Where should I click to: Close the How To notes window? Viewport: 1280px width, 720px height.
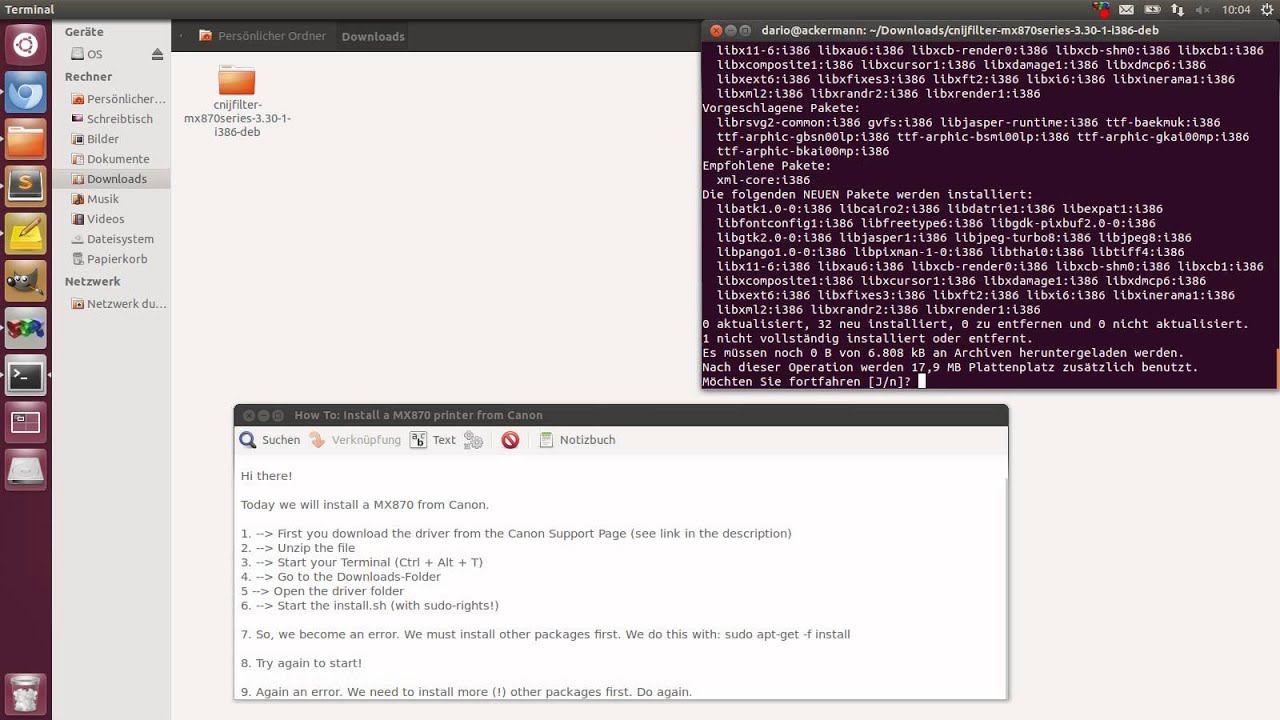[248, 415]
